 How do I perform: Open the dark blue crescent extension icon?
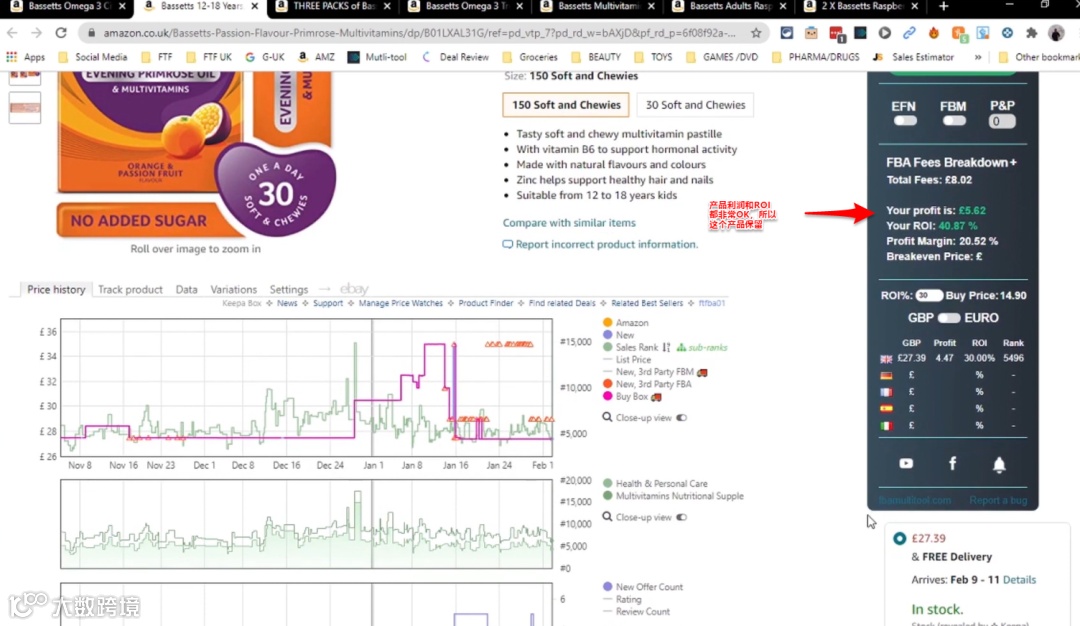[787, 32]
